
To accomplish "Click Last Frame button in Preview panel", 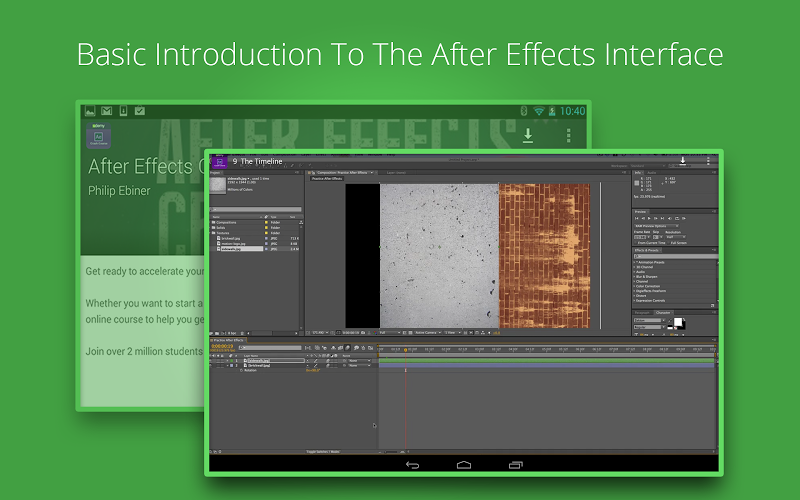I will 662,218.
